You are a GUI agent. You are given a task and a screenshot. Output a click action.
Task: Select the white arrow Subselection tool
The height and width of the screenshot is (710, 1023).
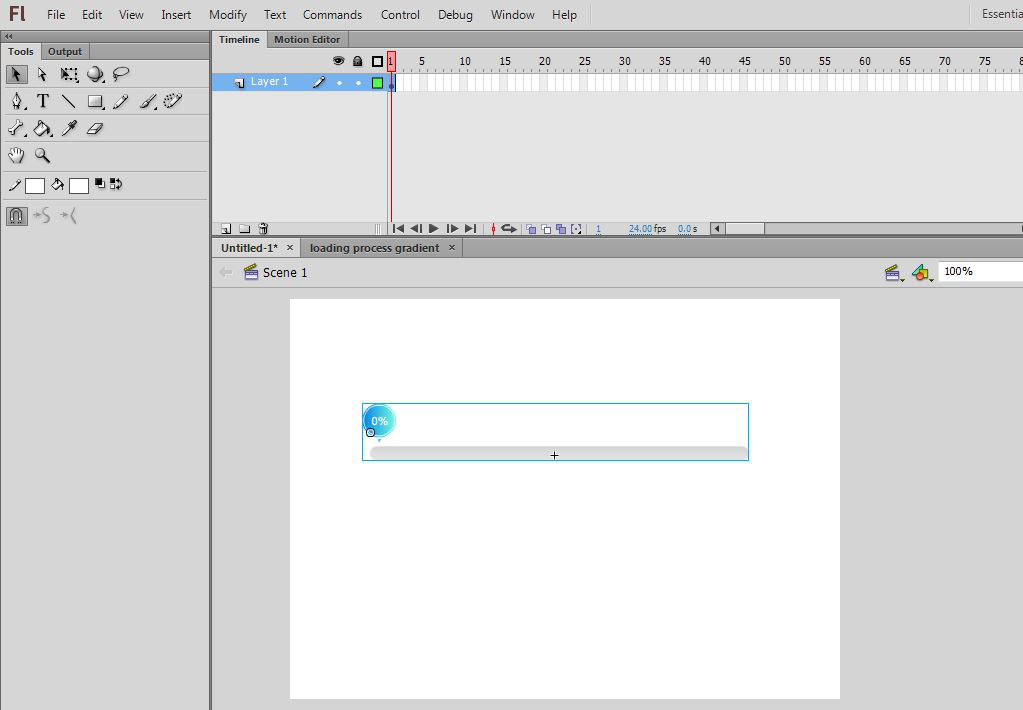[x=42, y=74]
